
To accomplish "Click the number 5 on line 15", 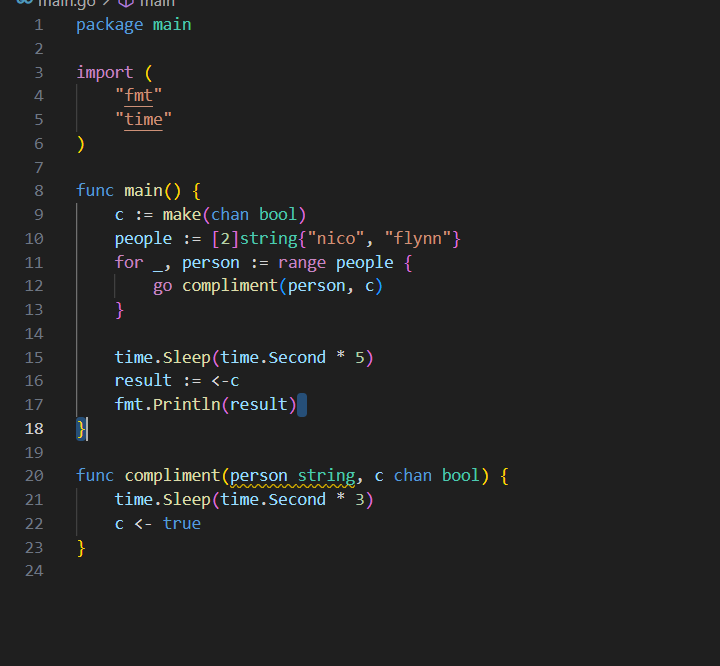I will (360, 358).
